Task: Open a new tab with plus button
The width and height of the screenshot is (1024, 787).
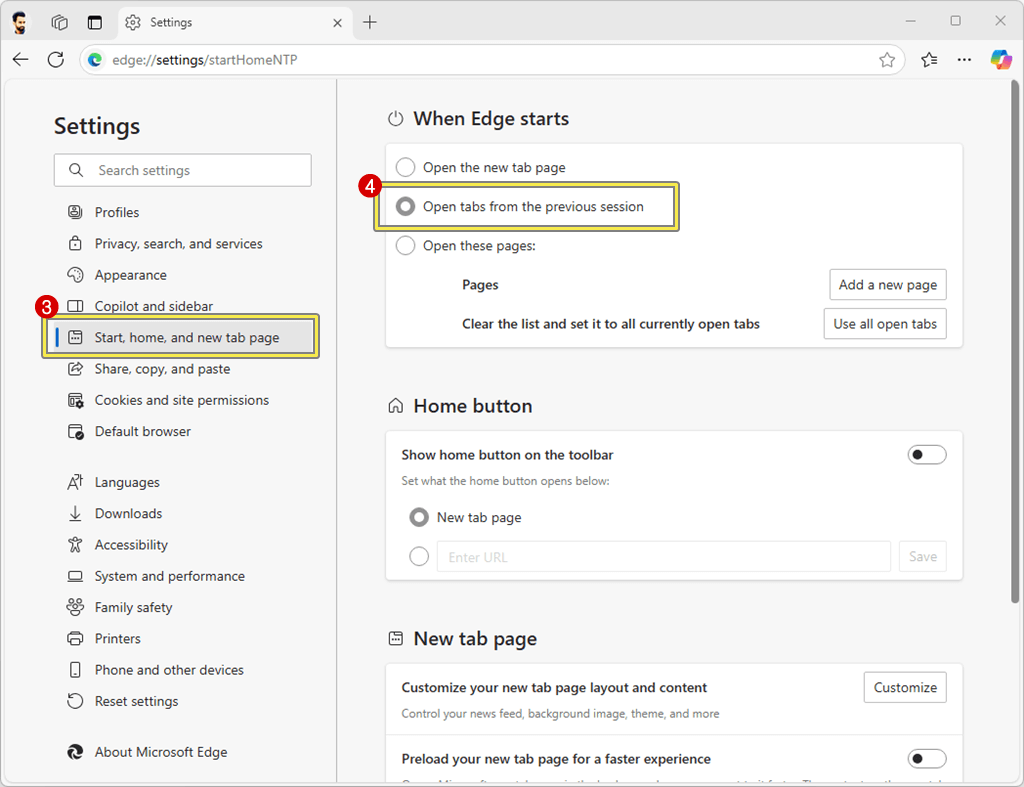Action: tap(370, 22)
